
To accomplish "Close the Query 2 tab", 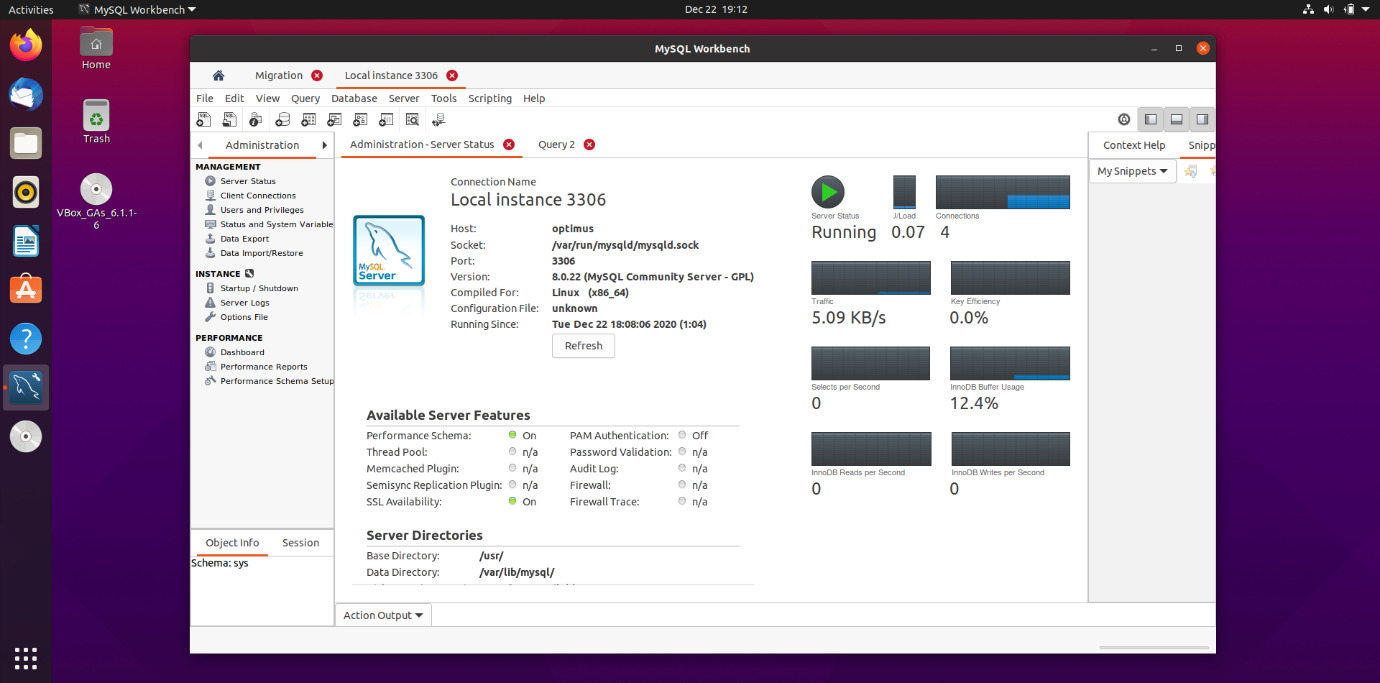I will (x=589, y=144).
